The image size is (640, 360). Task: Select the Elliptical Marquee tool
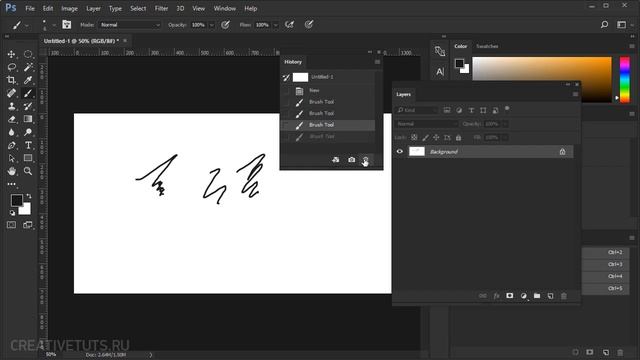pos(28,54)
